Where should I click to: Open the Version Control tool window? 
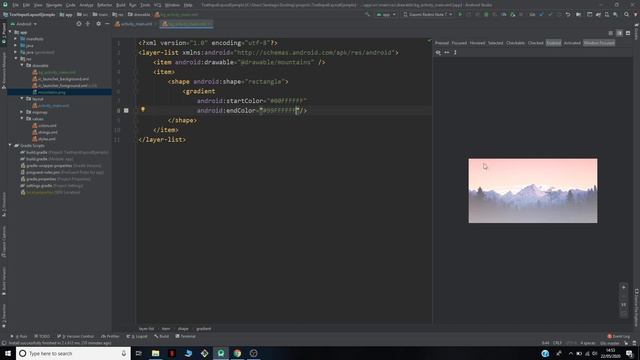tap(76, 336)
